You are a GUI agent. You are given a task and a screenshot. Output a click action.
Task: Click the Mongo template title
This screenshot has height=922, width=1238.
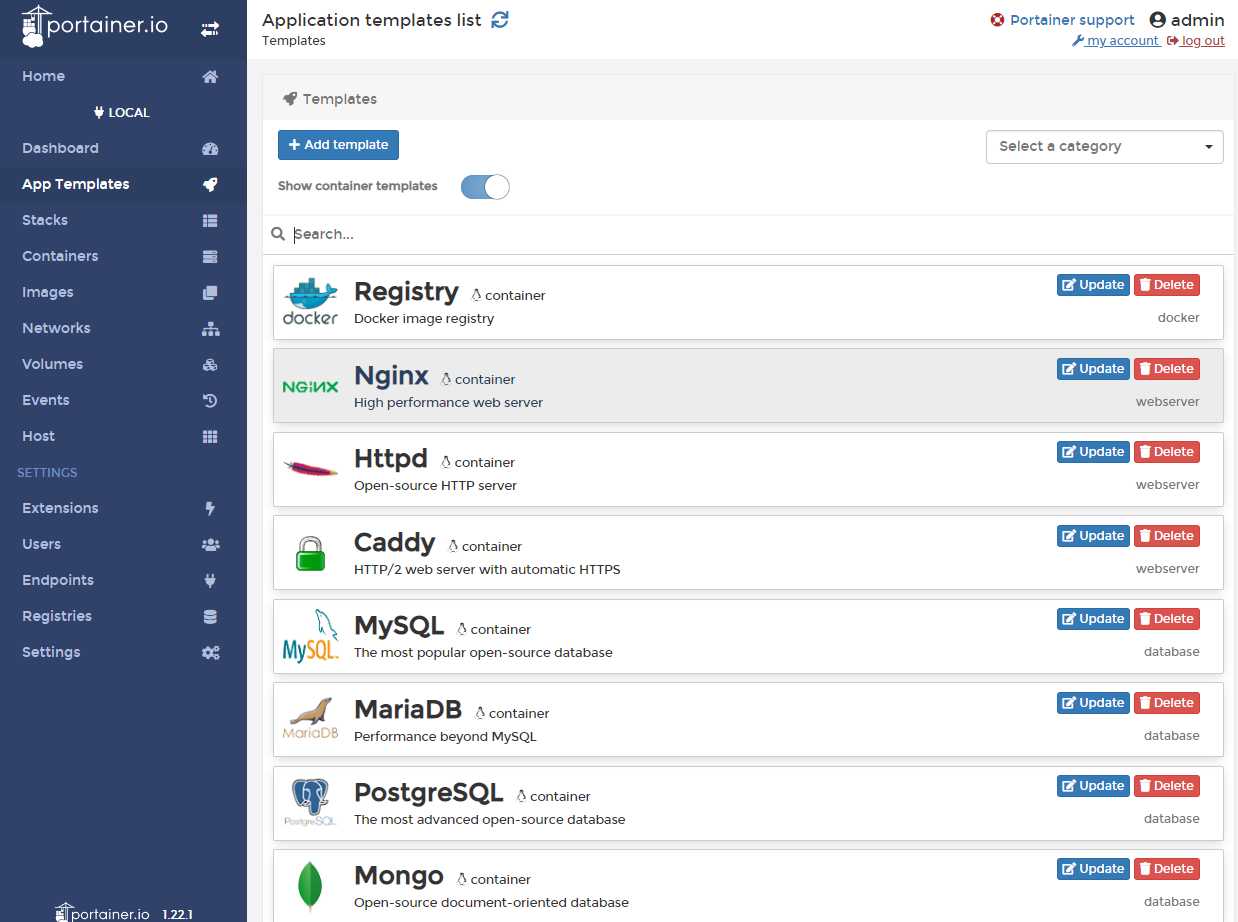[x=399, y=876]
